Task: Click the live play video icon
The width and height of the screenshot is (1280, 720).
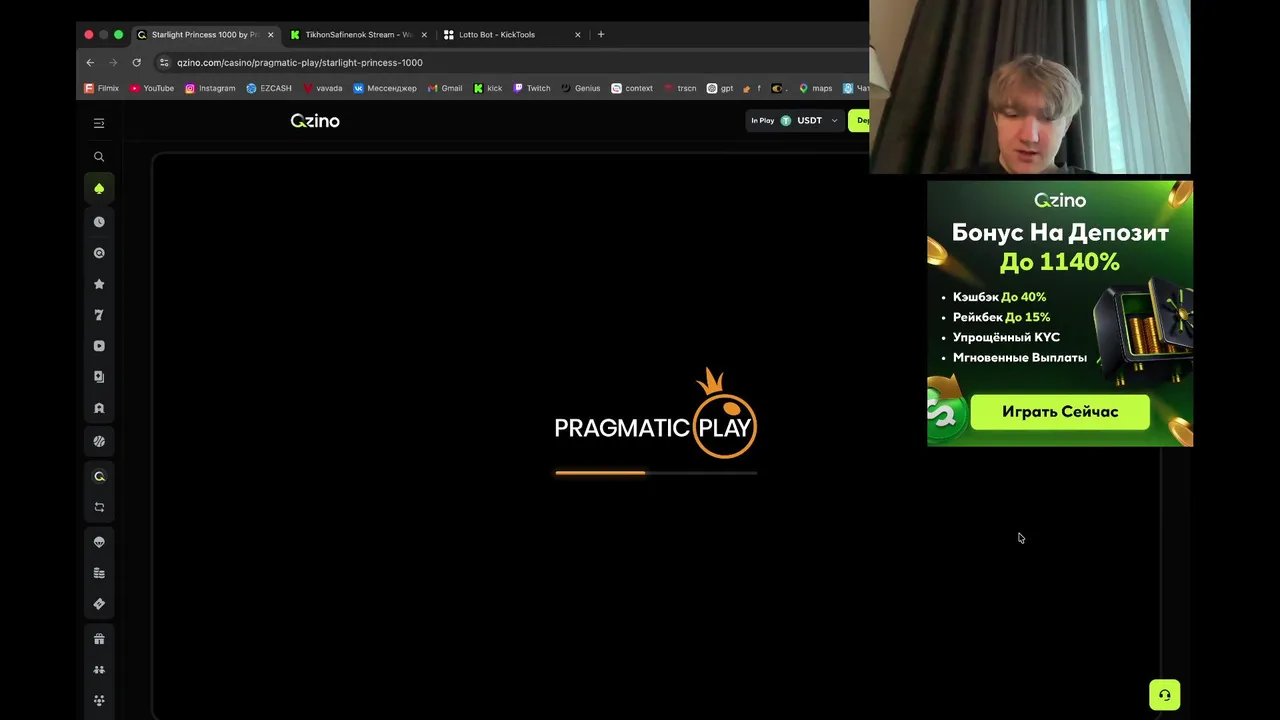Action: pyautogui.click(x=99, y=346)
